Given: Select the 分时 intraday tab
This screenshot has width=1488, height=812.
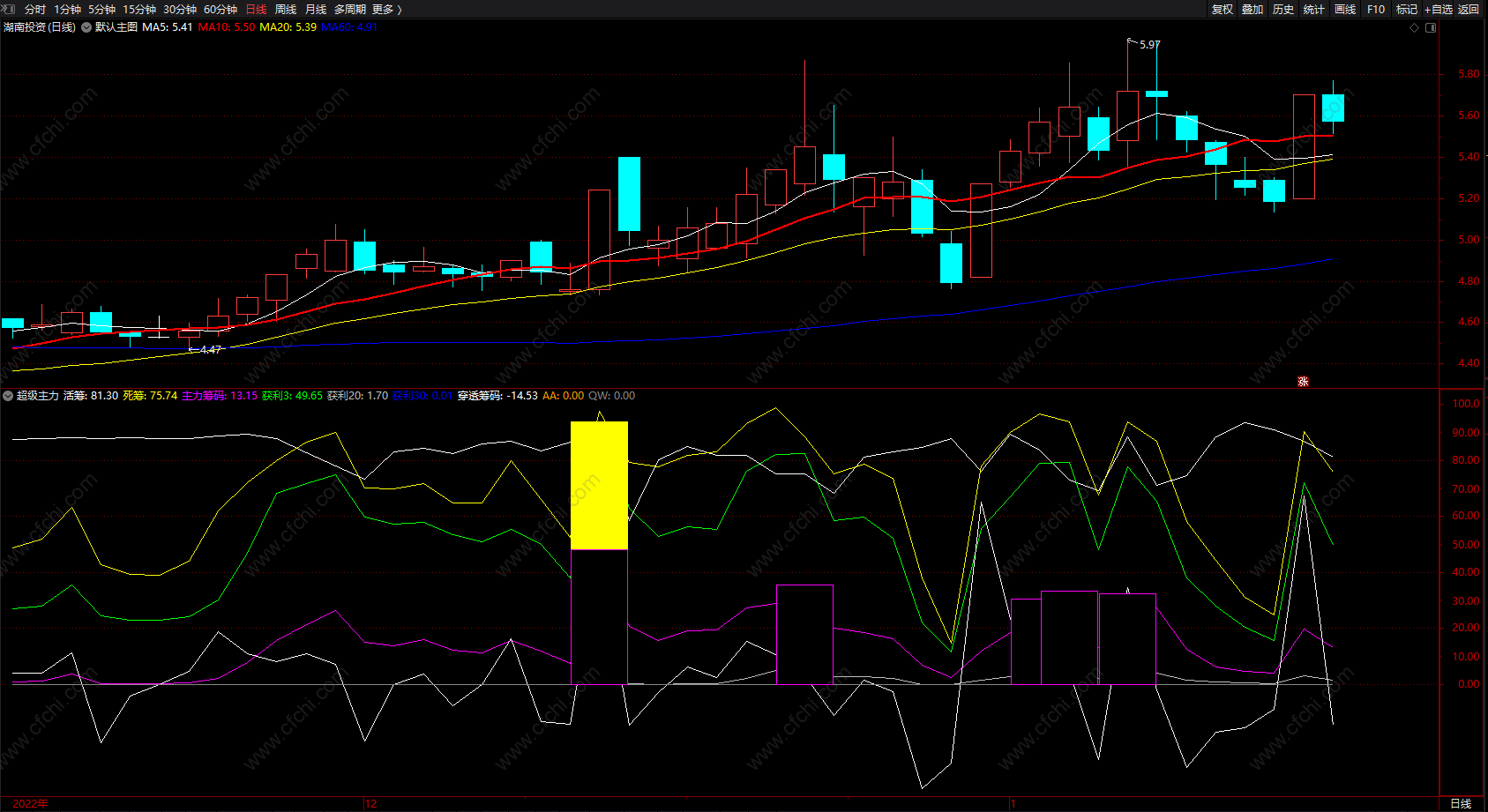Looking at the screenshot, I should [x=35, y=9].
